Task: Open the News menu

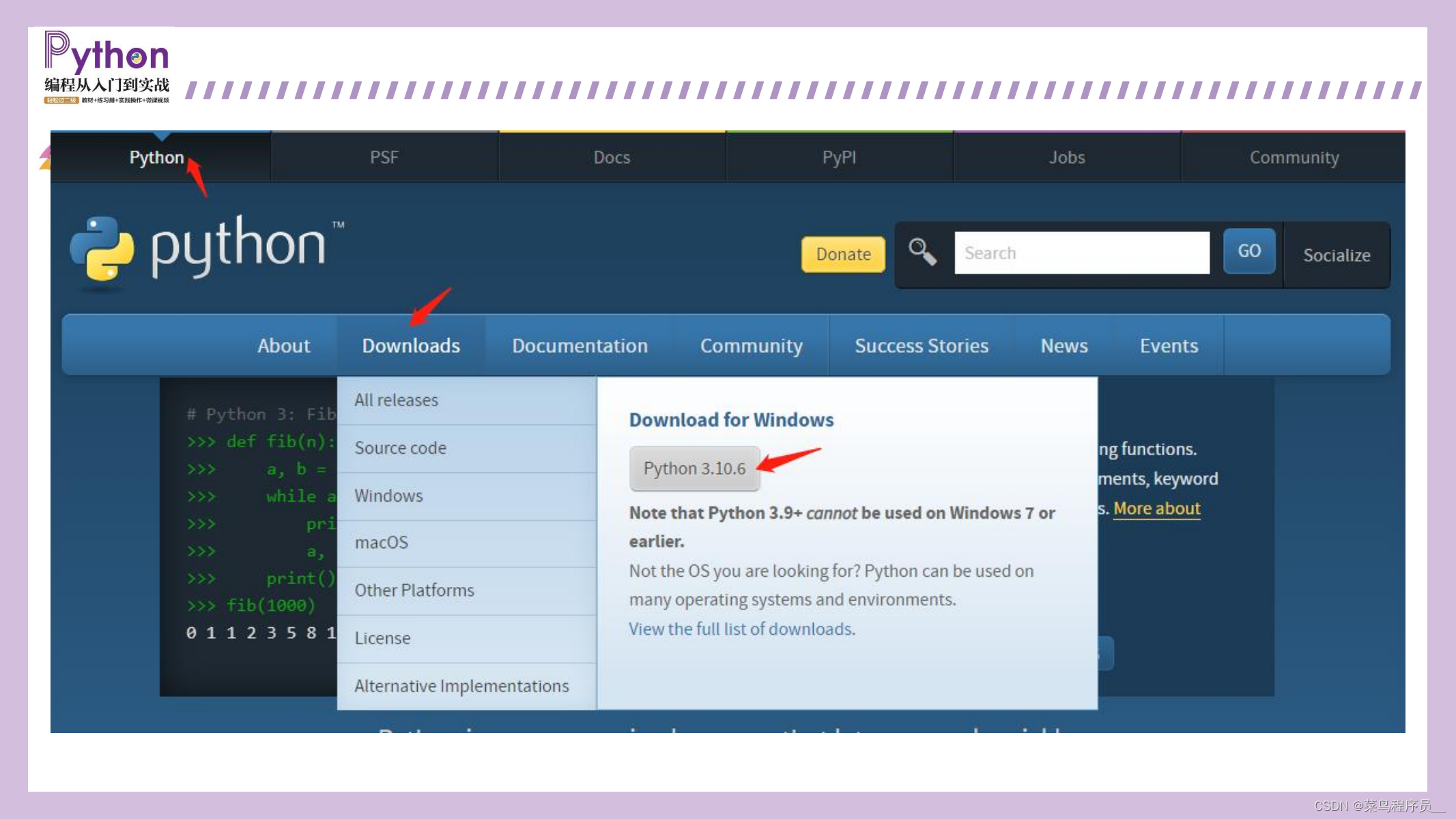Action: point(1064,346)
